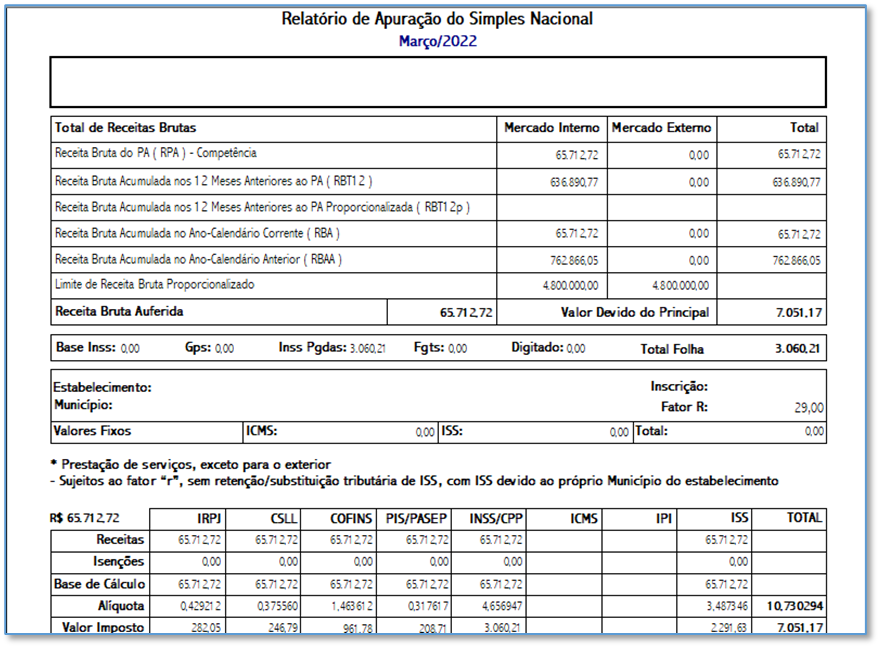Click Limite de Receita Bruta Proporcionalizado label
Viewport: 880px width, 648px height.
click(154, 284)
